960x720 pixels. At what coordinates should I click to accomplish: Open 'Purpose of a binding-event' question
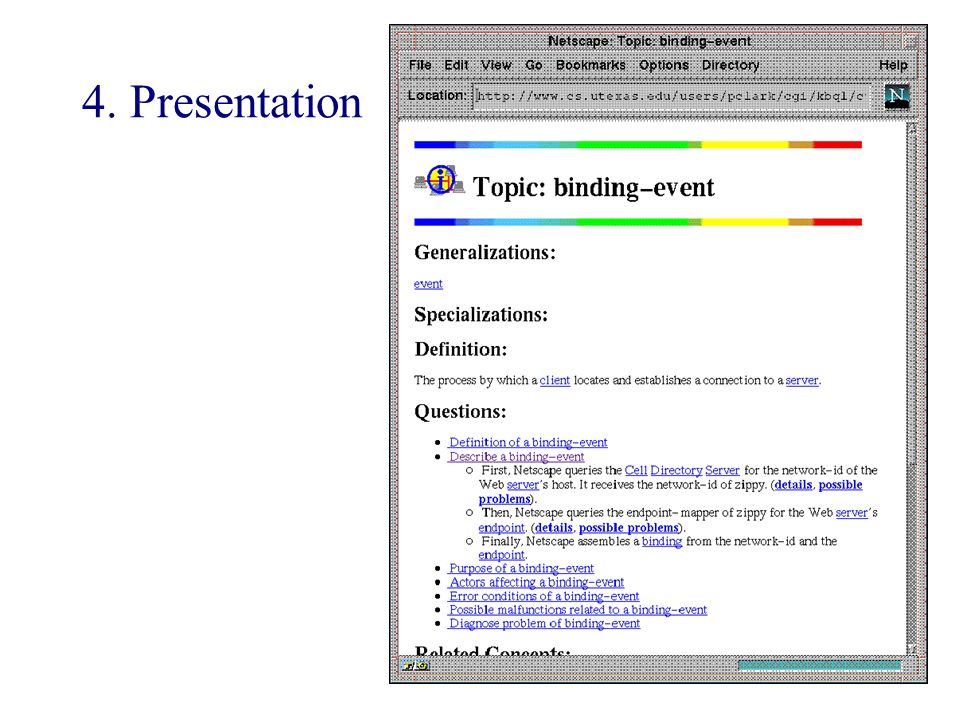pyautogui.click(x=521, y=569)
